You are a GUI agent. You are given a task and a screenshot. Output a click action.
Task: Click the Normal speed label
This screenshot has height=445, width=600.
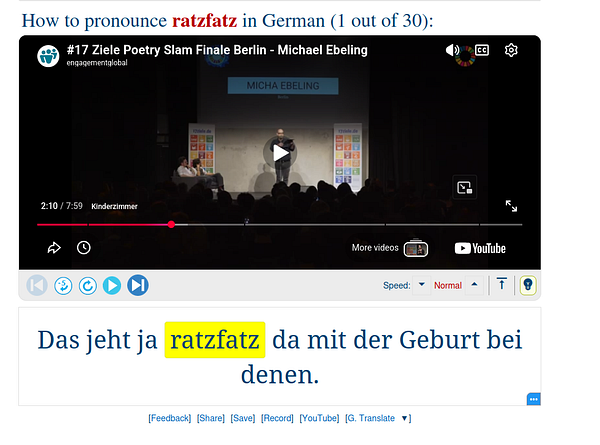click(448, 285)
